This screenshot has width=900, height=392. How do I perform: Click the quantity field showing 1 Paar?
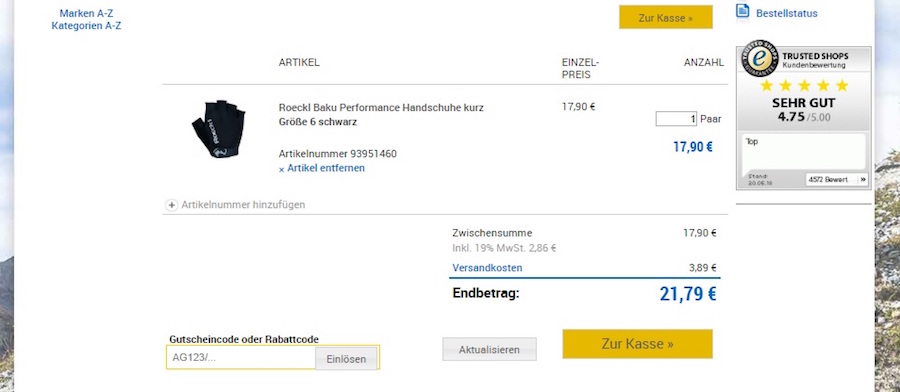(x=676, y=119)
